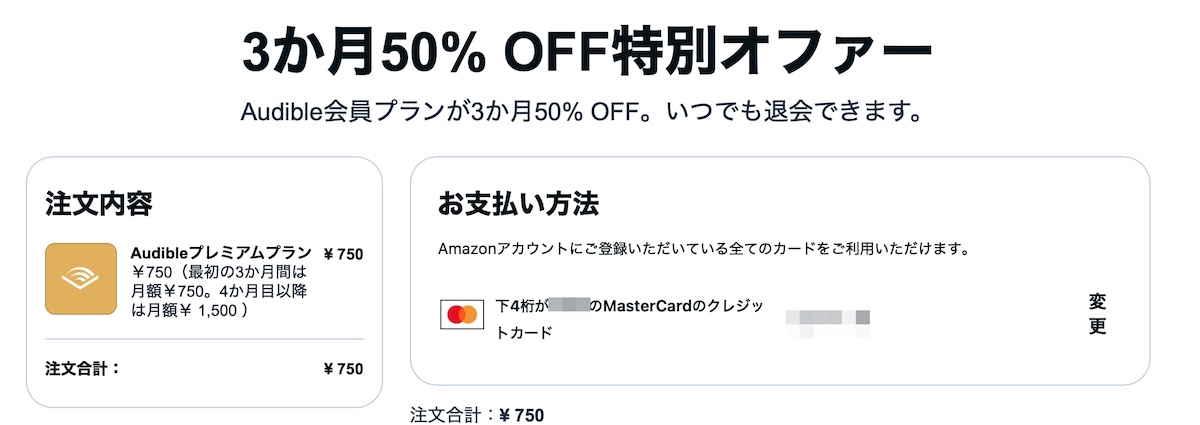Click the bold ¥750 below the payment card
1200x425 pixels.
521,415
